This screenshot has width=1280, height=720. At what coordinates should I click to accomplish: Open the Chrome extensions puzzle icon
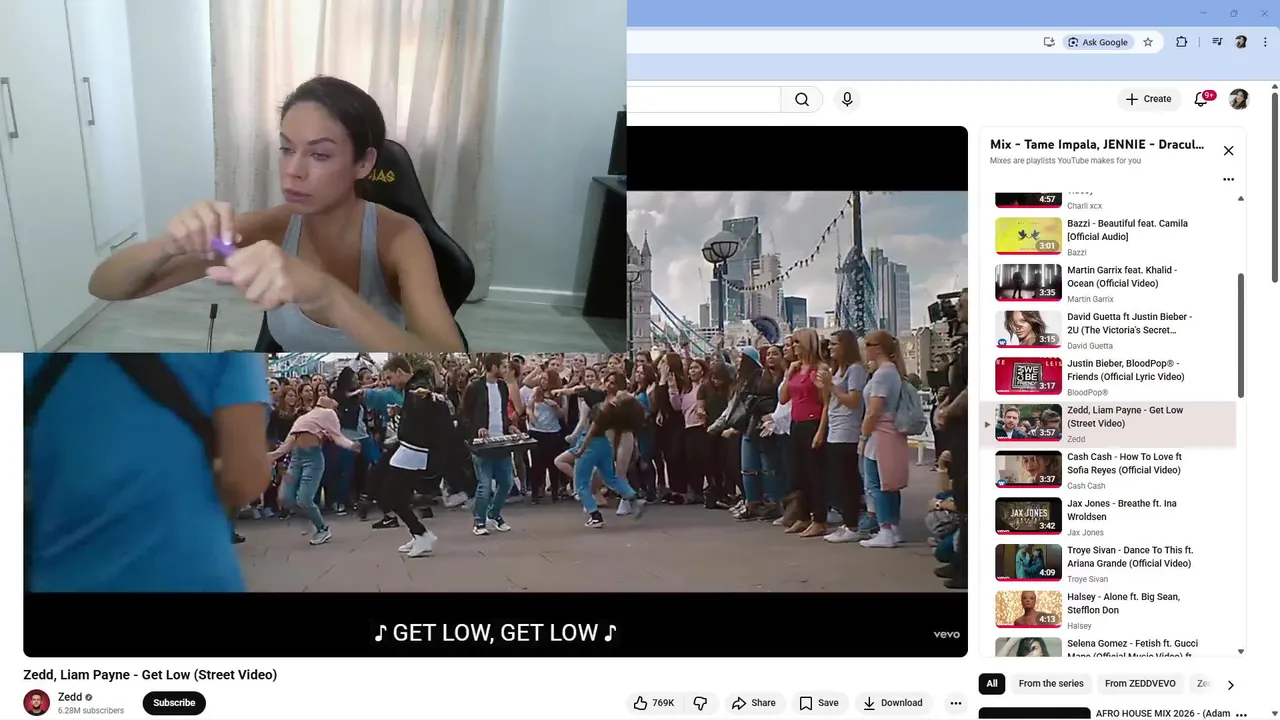(x=1181, y=42)
